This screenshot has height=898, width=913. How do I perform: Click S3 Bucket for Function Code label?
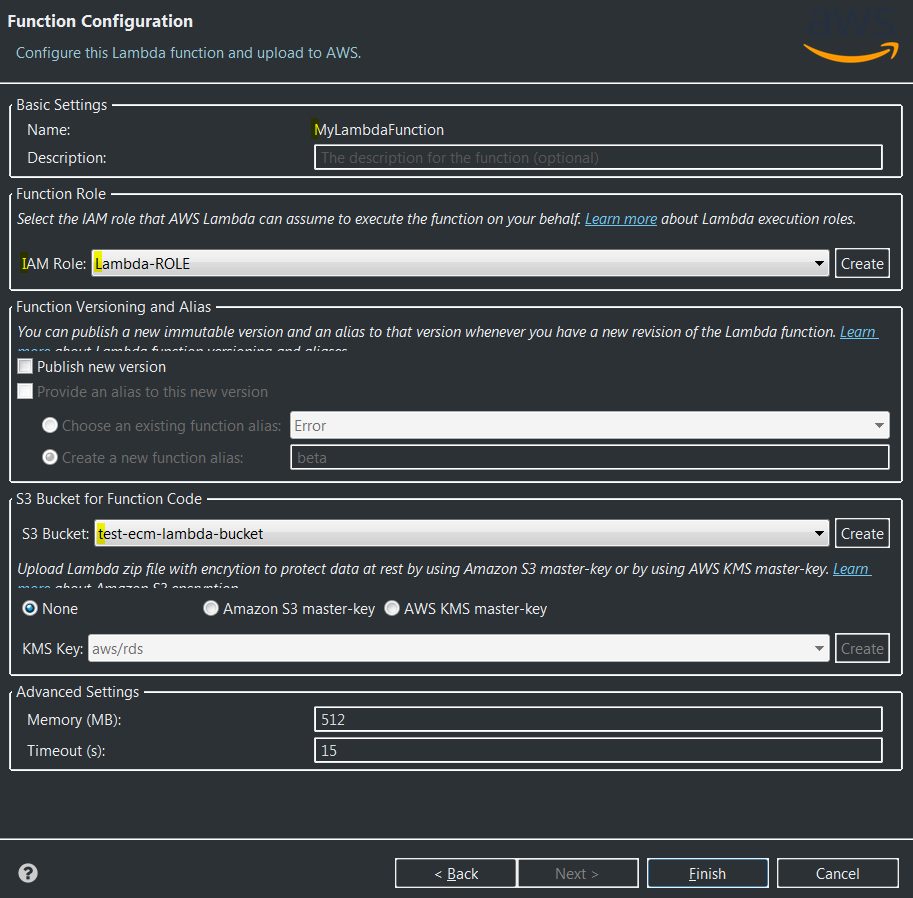(x=109, y=499)
